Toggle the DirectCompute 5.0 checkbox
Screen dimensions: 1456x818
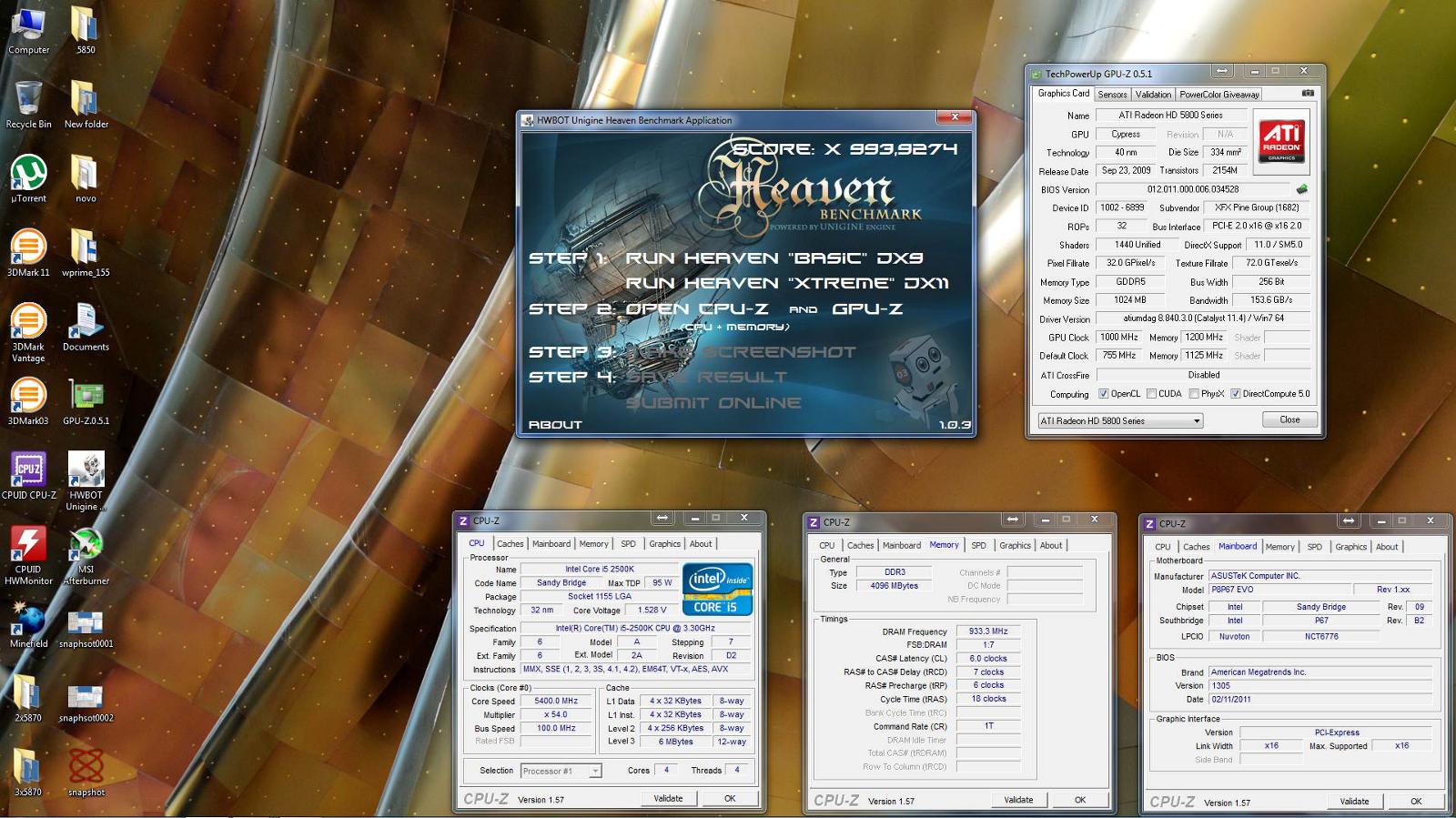click(x=1236, y=394)
